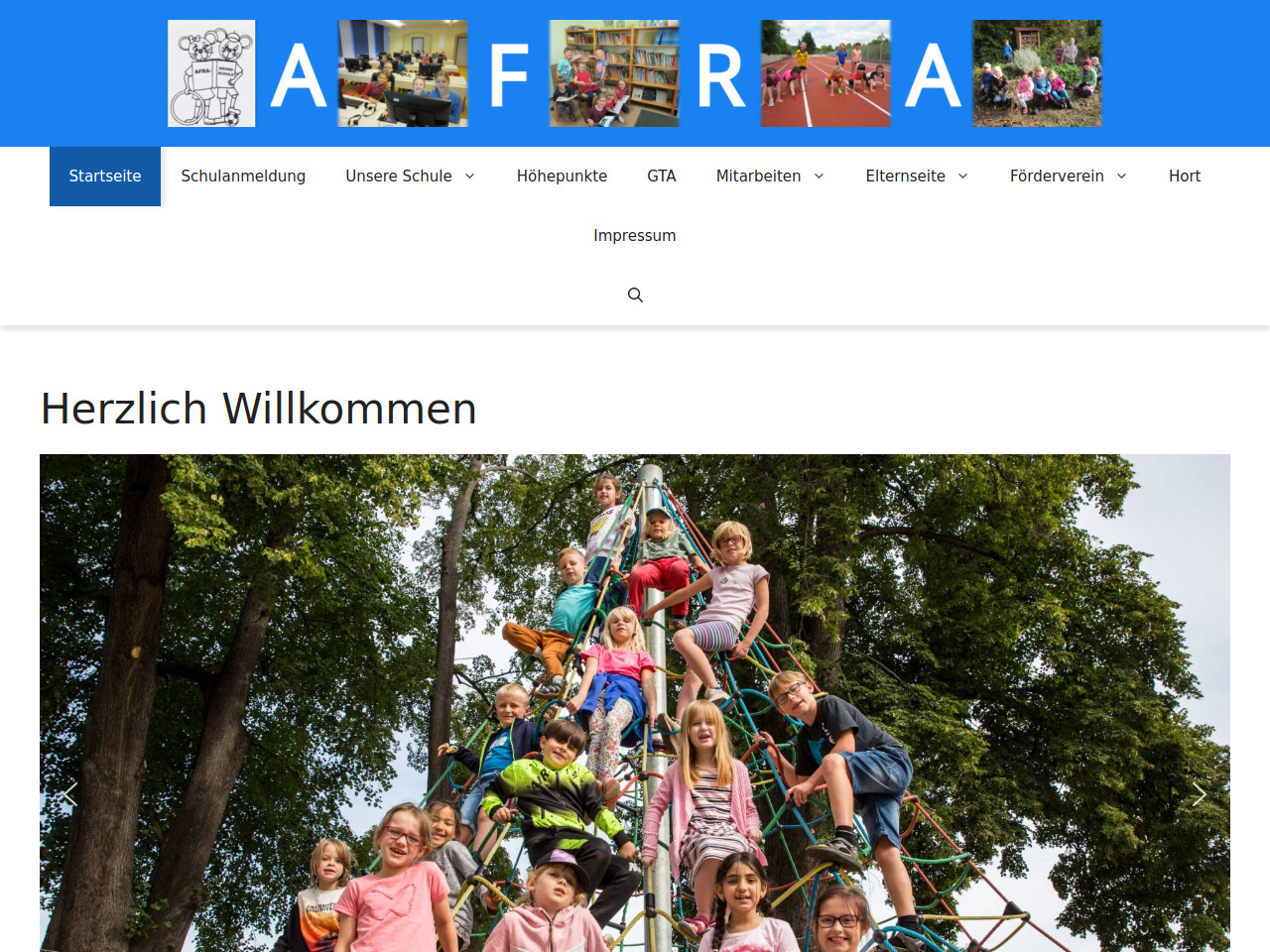Advance to next slideshow image arrow

[x=1199, y=794]
